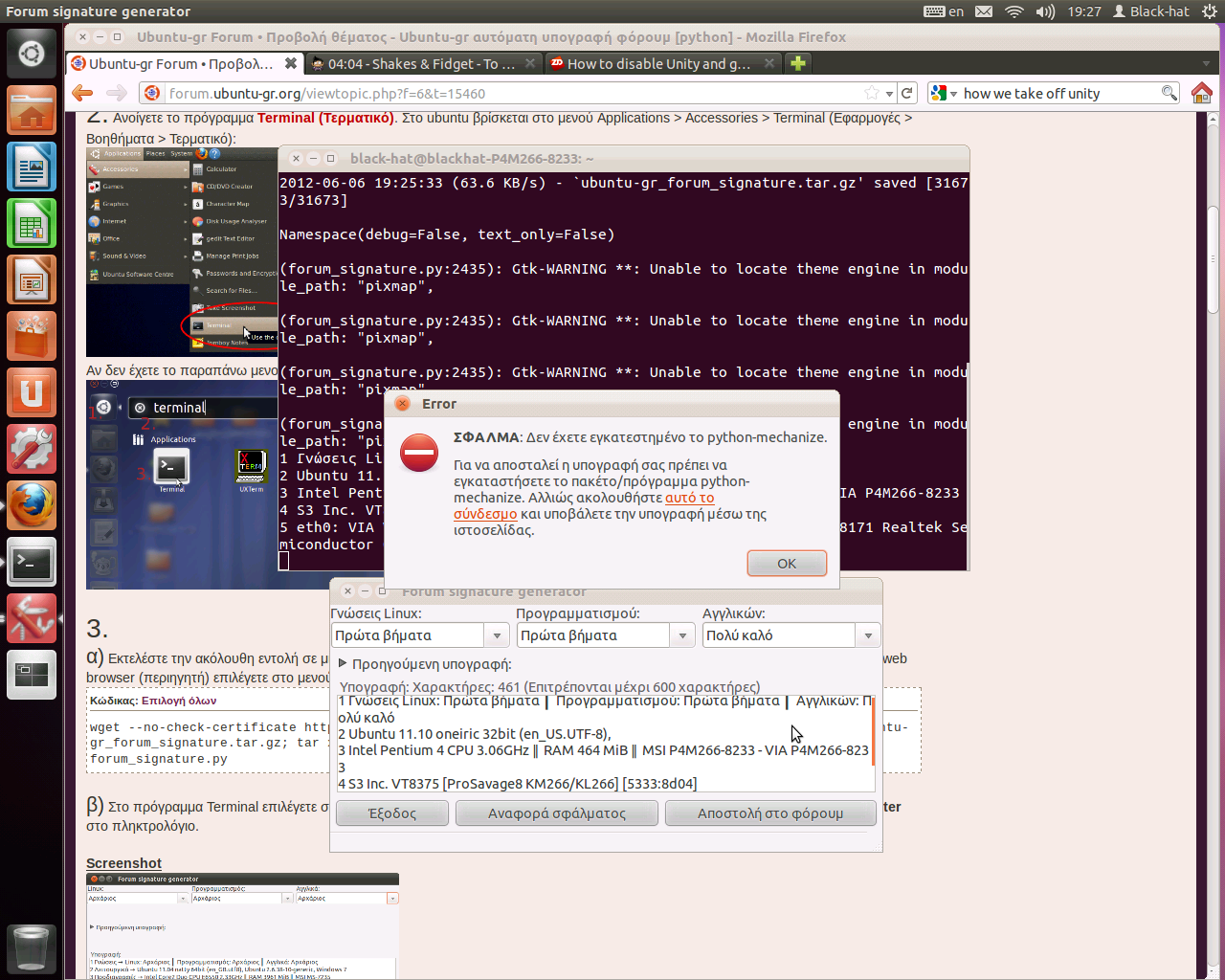The height and width of the screenshot is (980, 1225).
Task: Open Προγραμματισμού level dropdown
Action: 682,635
